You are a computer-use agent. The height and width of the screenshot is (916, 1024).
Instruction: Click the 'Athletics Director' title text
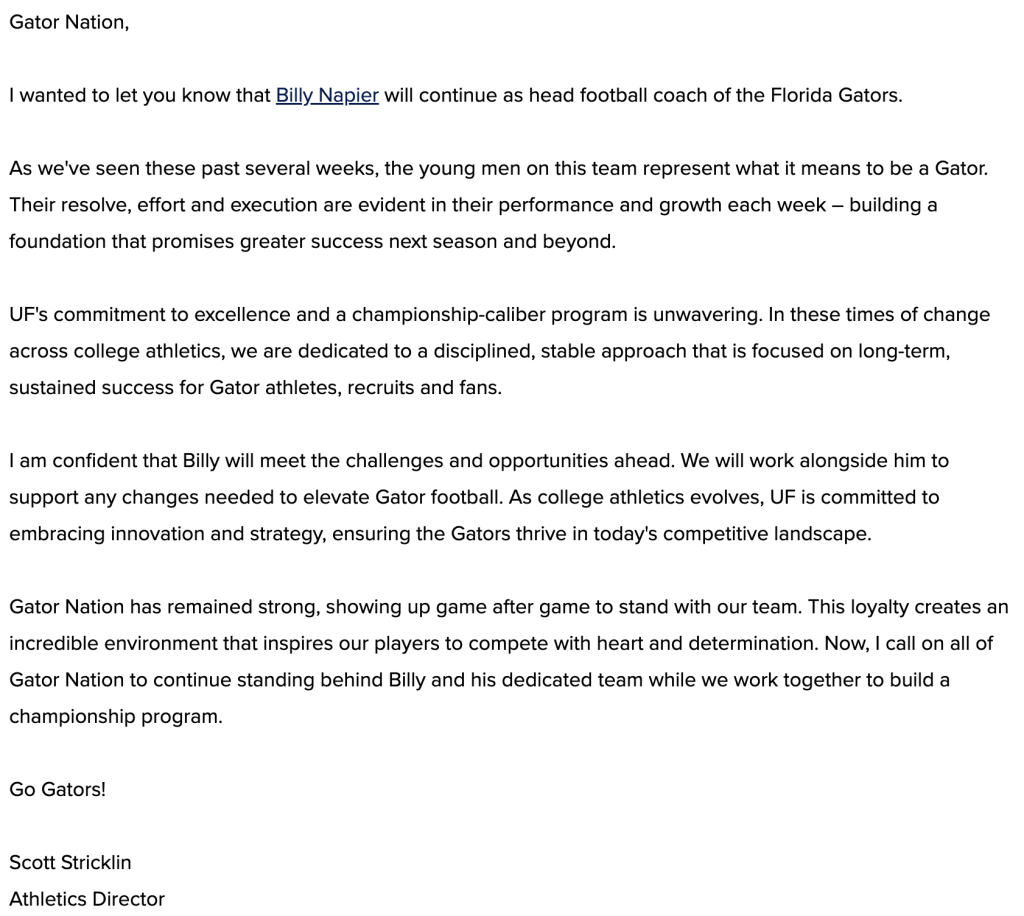tap(87, 899)
